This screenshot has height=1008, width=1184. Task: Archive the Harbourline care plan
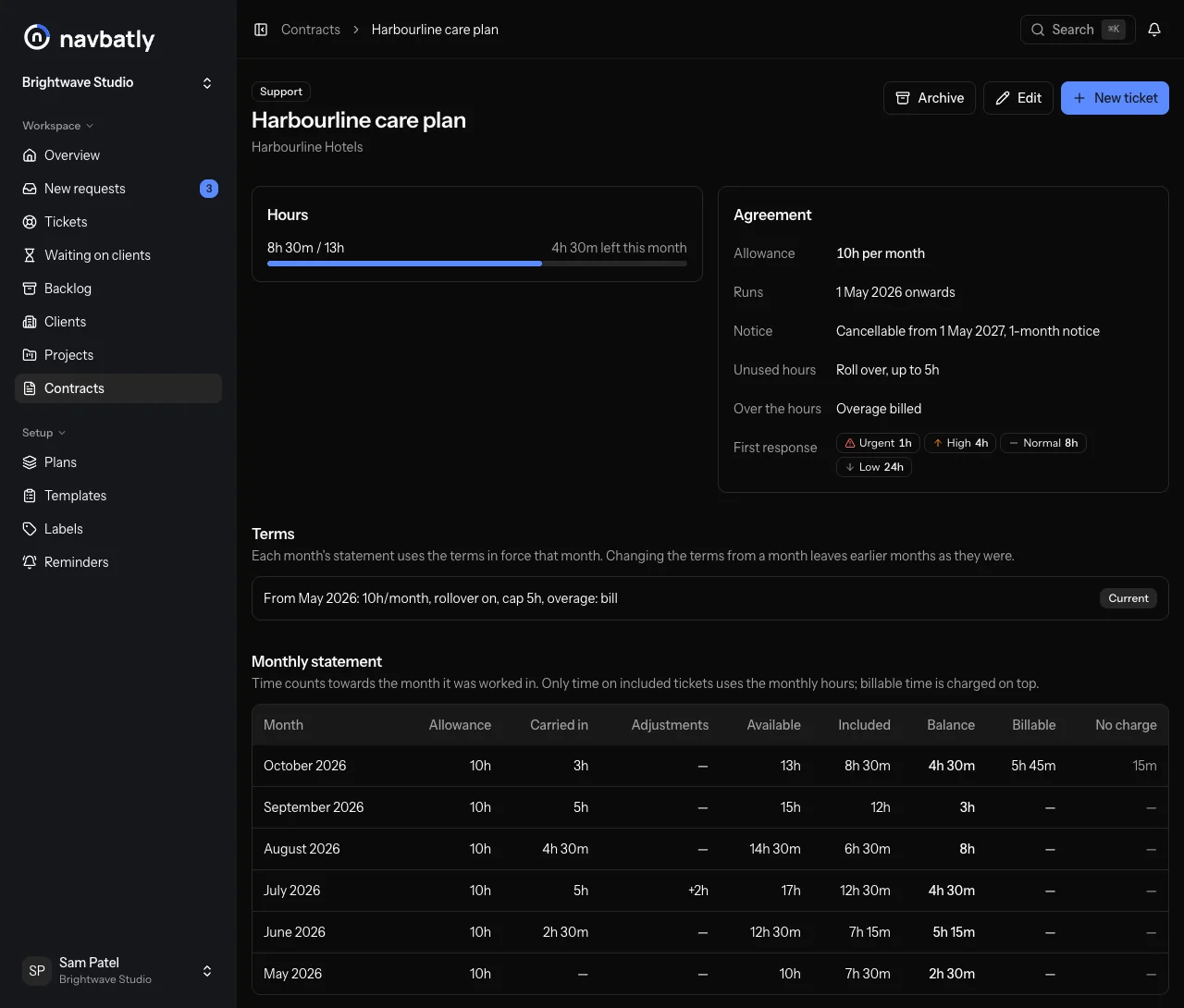click(930, 98)
